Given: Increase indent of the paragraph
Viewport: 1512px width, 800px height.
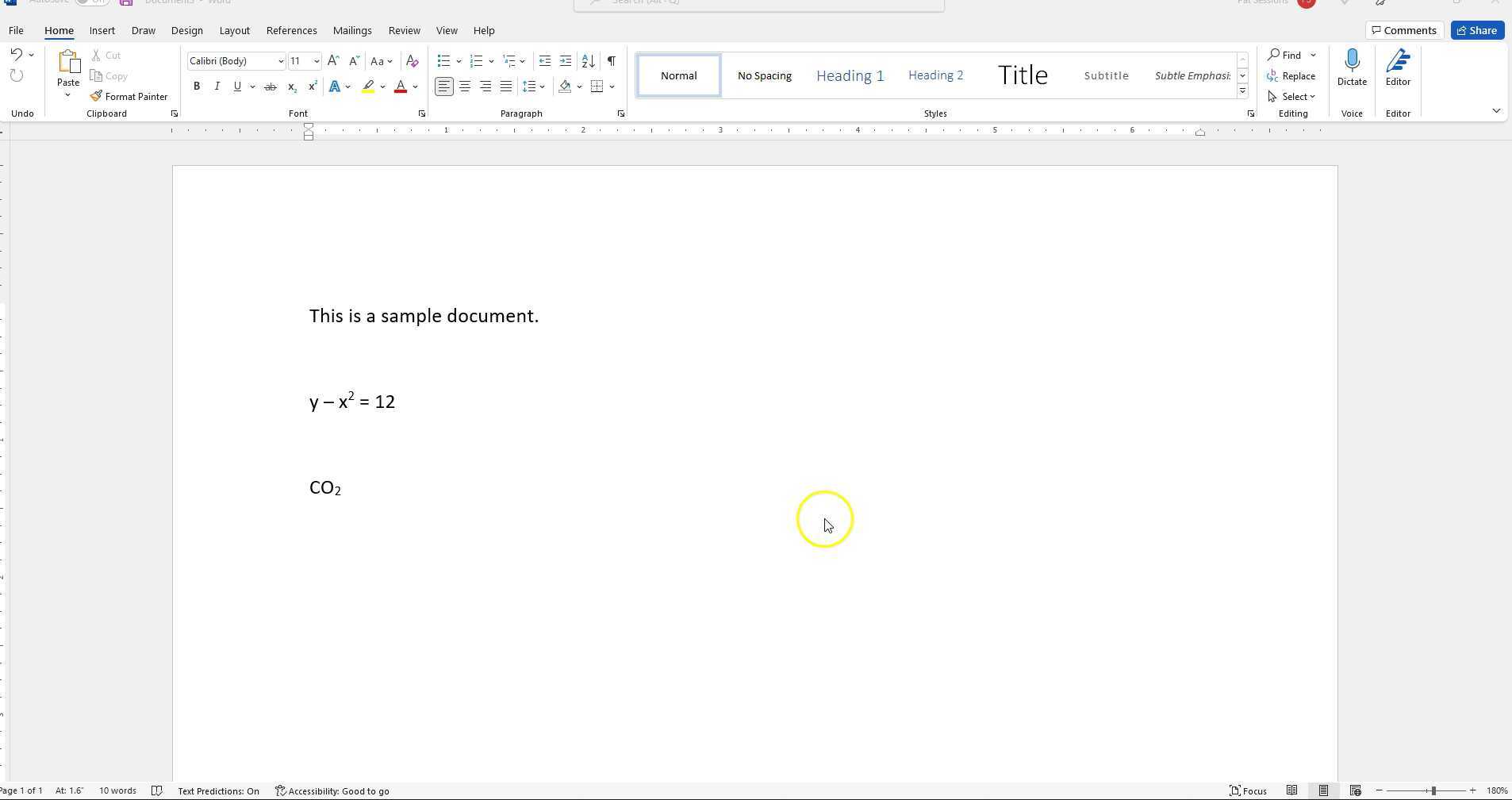Looking at the screenshot, I should point(566,61).
